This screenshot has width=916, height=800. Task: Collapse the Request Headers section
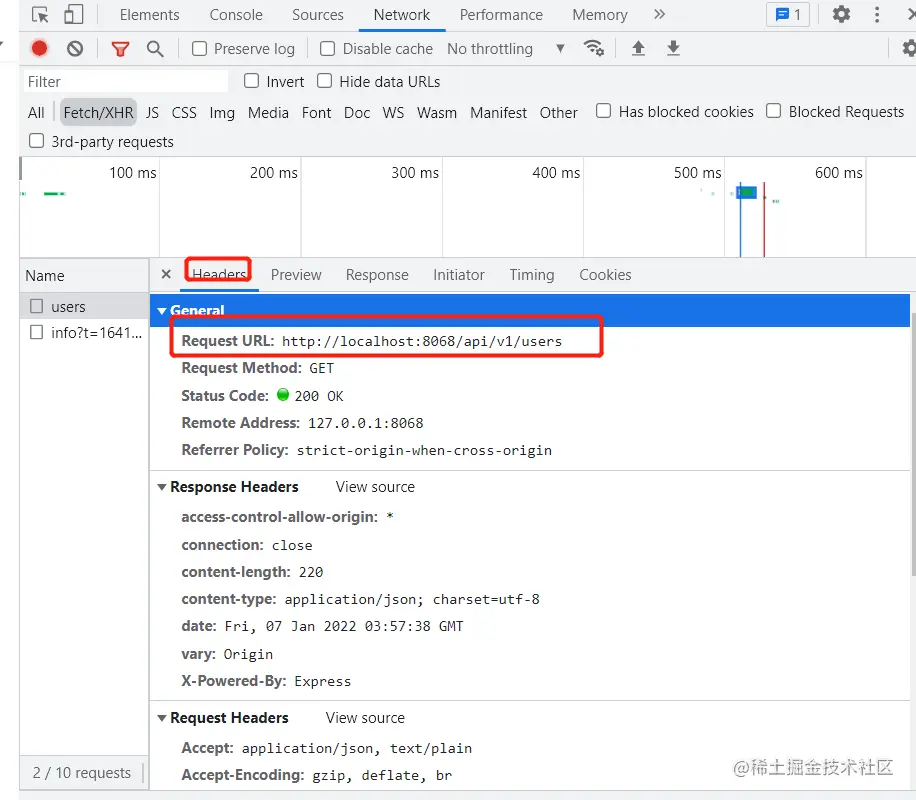tap(162, 718)
